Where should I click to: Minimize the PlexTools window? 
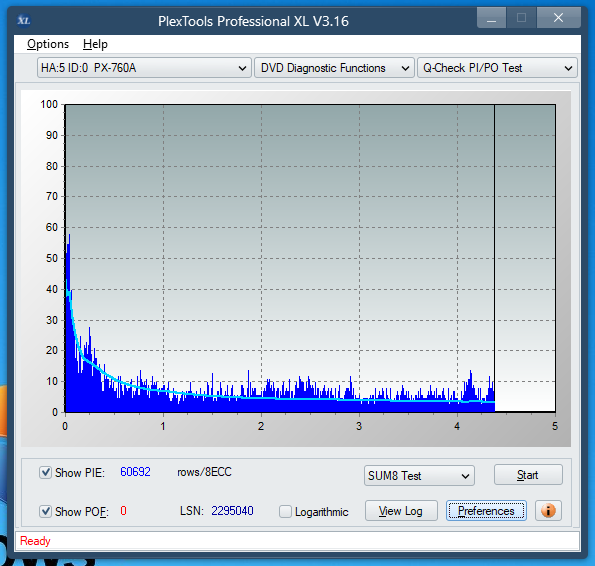491,18
